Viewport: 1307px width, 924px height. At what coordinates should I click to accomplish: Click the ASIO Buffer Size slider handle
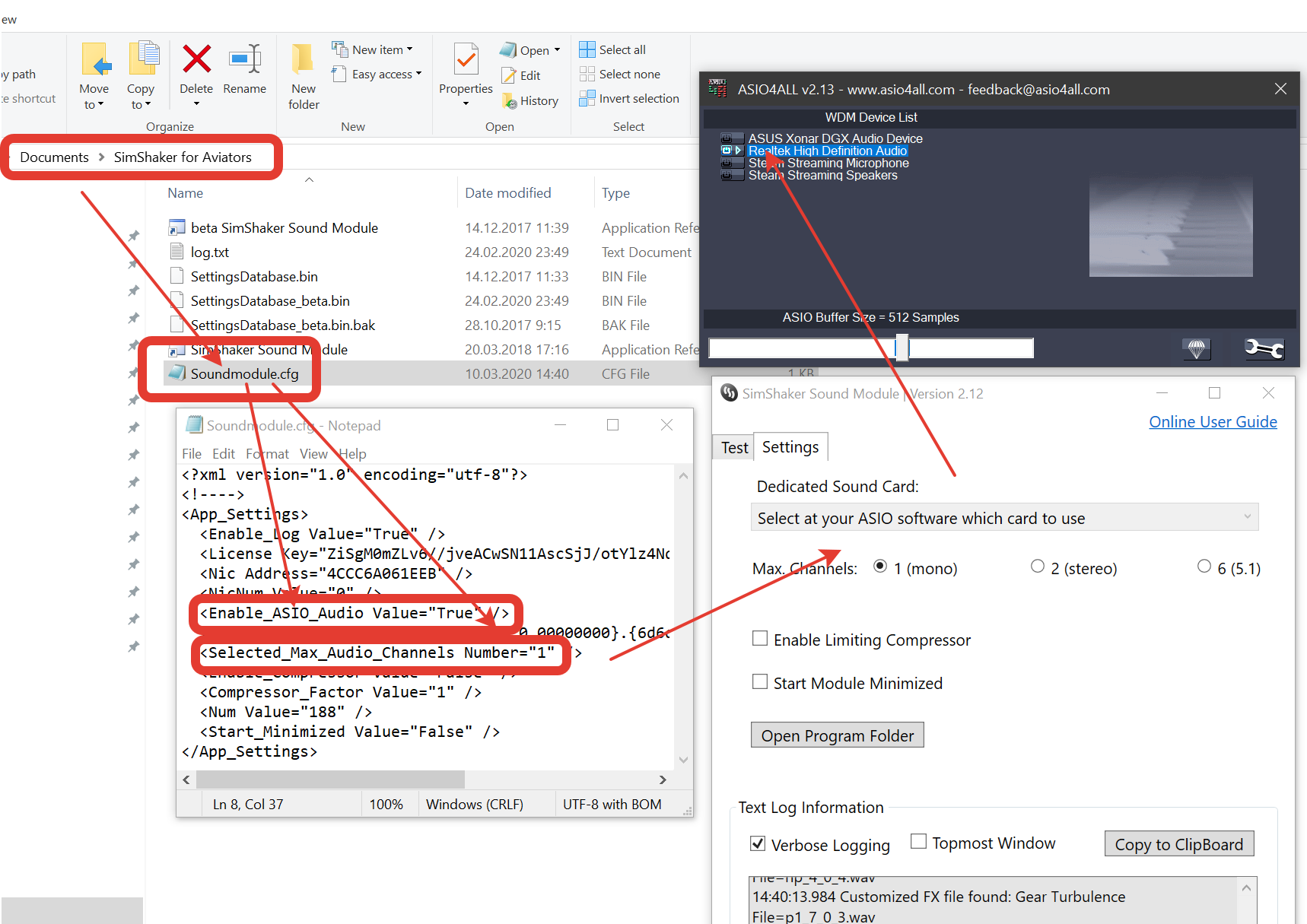click(902, 348)
